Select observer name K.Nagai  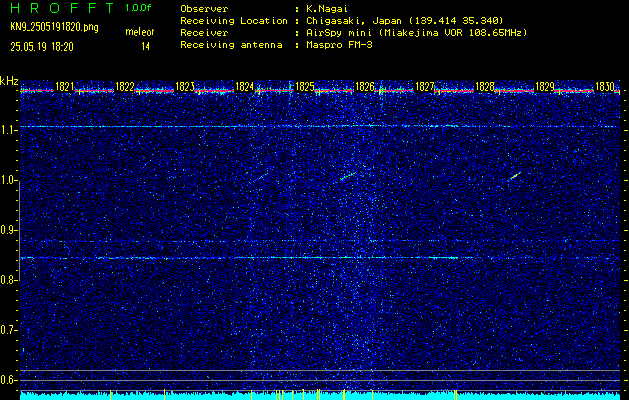coord(327,8)
